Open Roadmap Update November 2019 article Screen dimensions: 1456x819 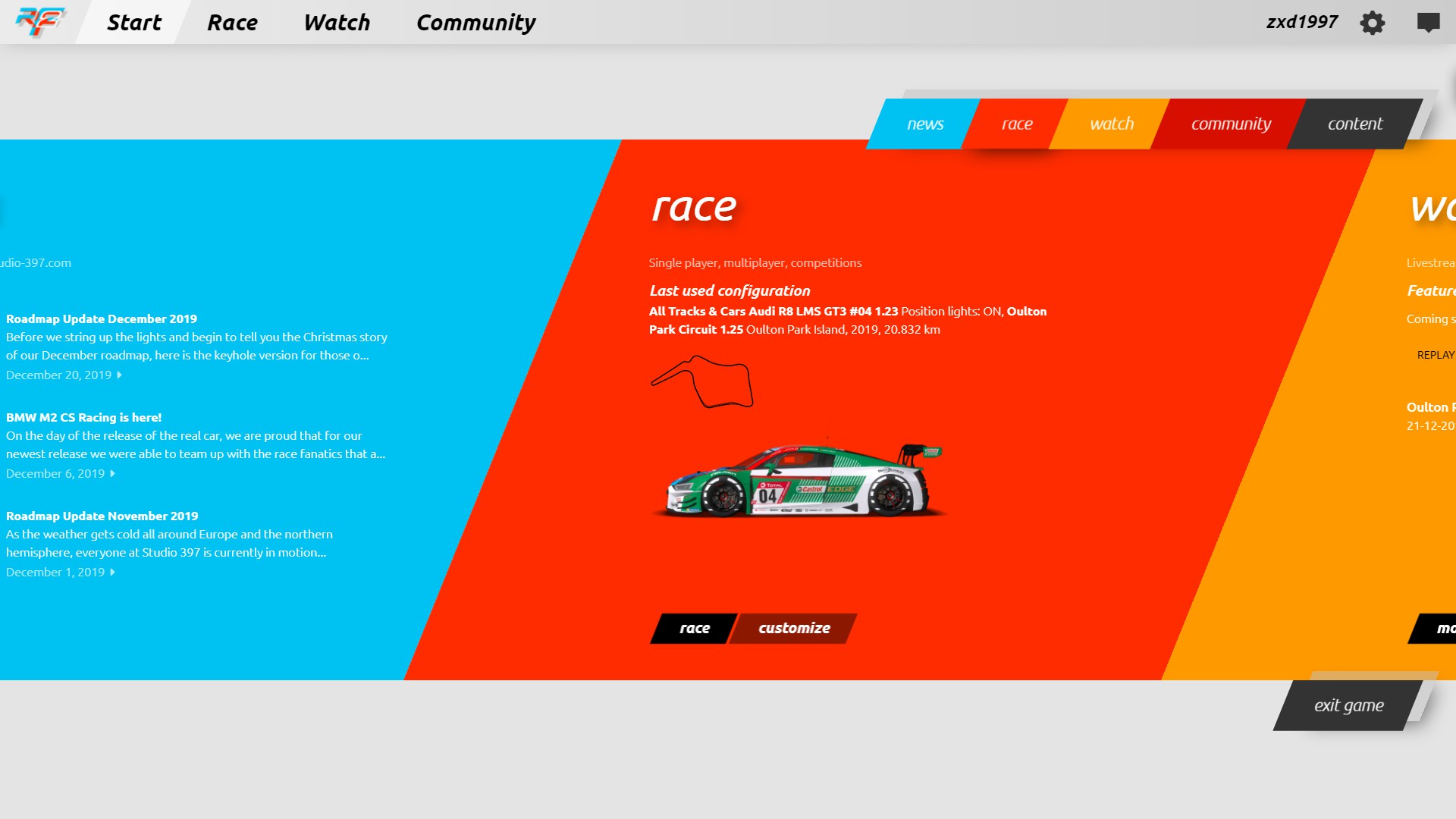pyautogui.click(x=102, y=516)
